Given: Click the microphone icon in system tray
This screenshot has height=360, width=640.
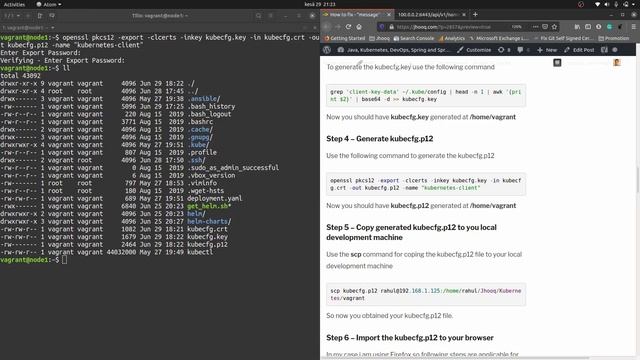Looking at the screenshot, I should [x=616, y=4].
